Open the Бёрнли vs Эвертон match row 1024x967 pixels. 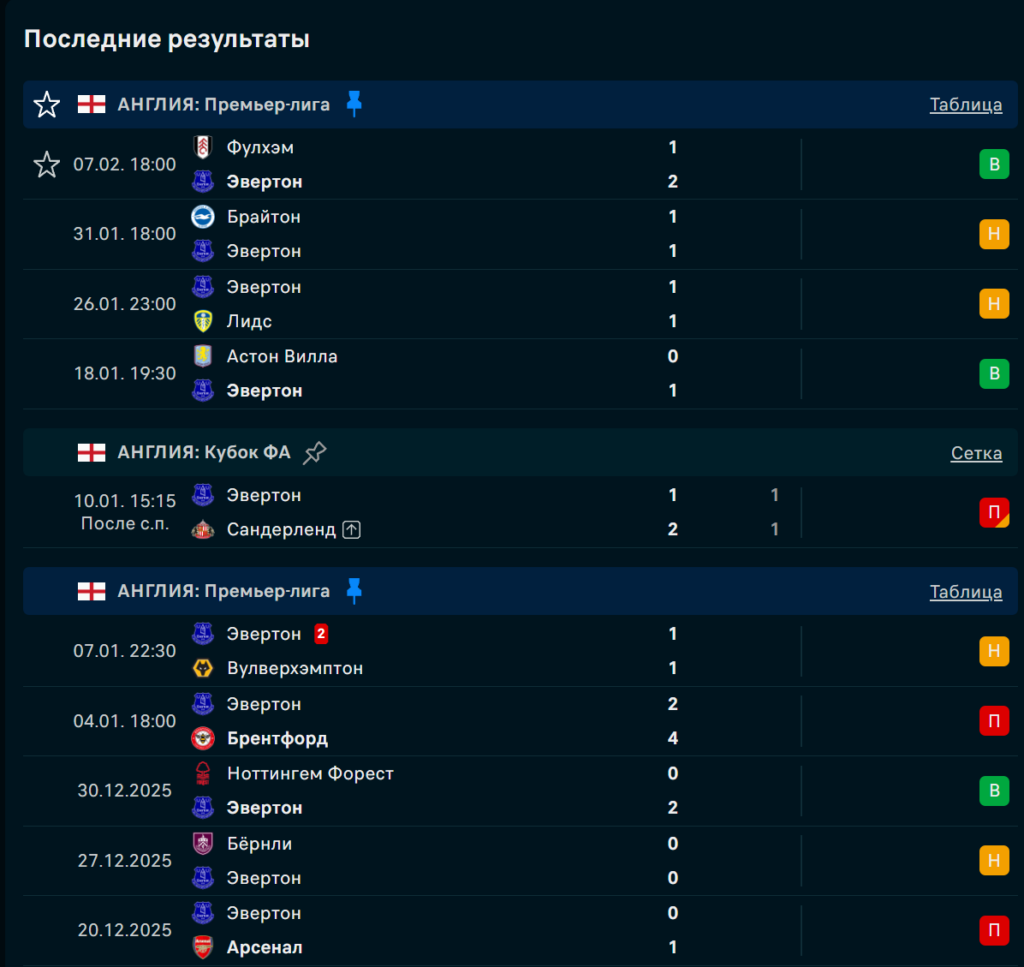click(x=450, y=860)
